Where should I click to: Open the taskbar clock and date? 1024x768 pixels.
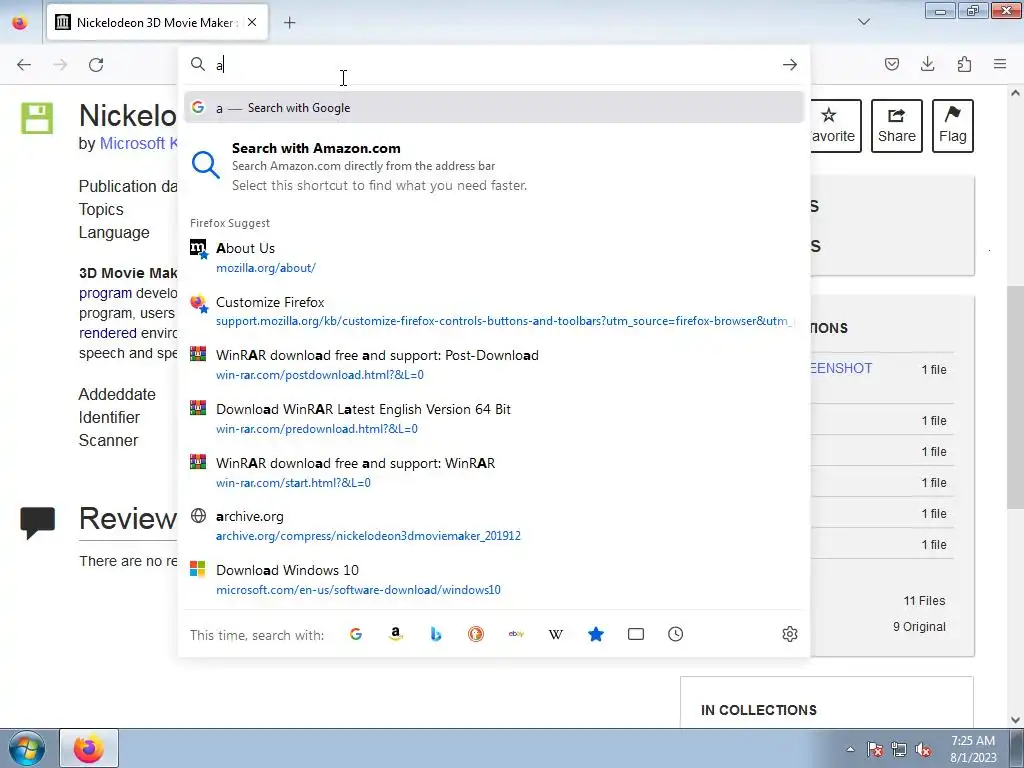(x=973, y=749)
